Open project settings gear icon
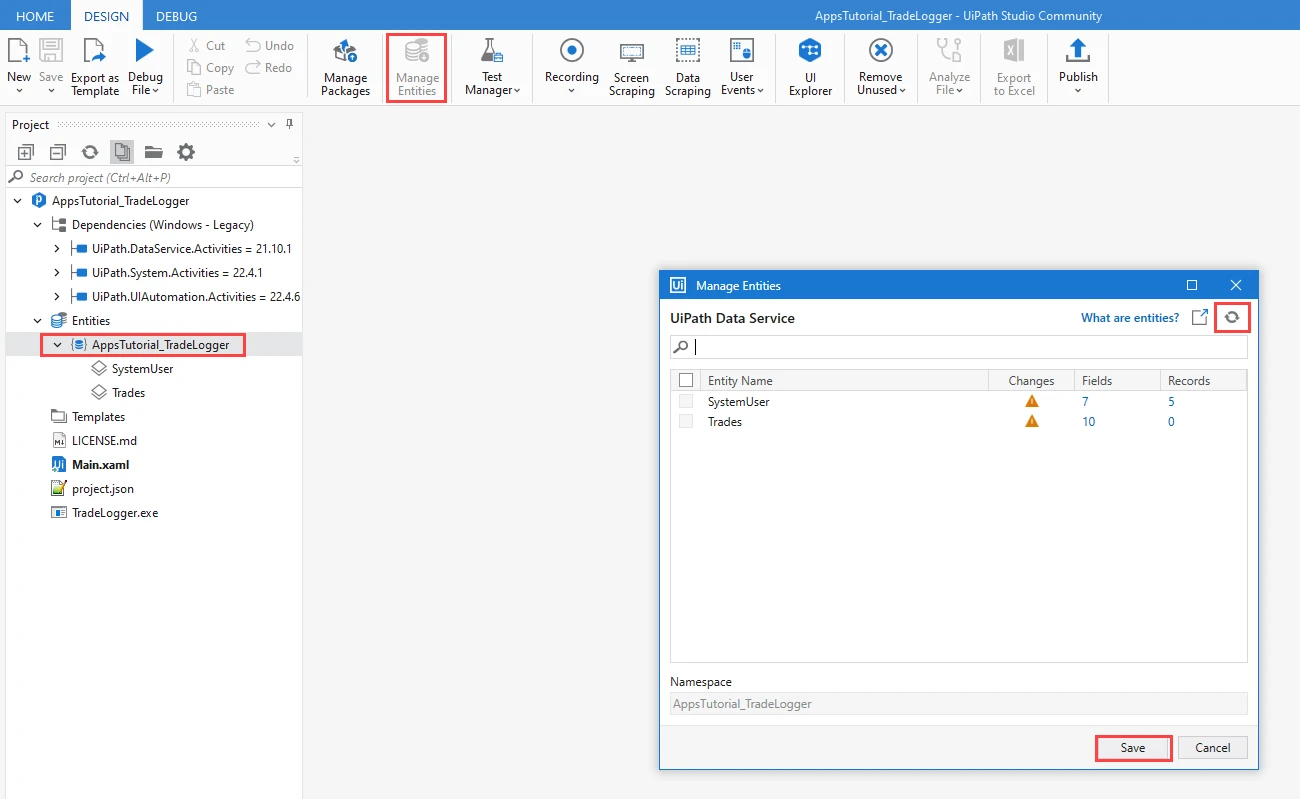 (x=186, y=152)
